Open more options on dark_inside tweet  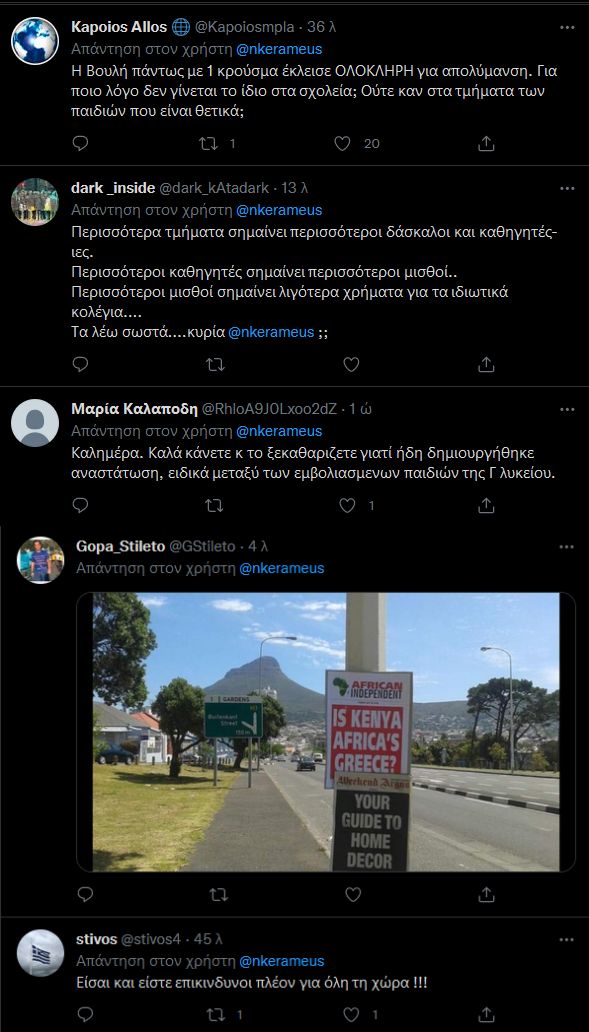coord(567,188)
